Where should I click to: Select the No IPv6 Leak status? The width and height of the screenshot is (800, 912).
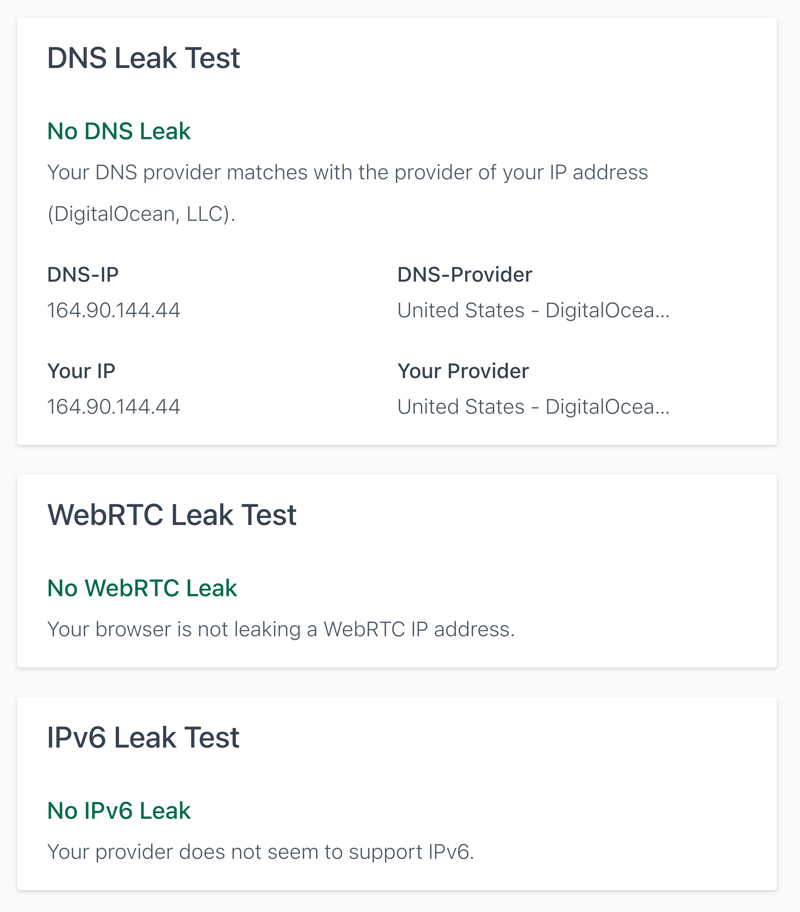click(119, 811)
